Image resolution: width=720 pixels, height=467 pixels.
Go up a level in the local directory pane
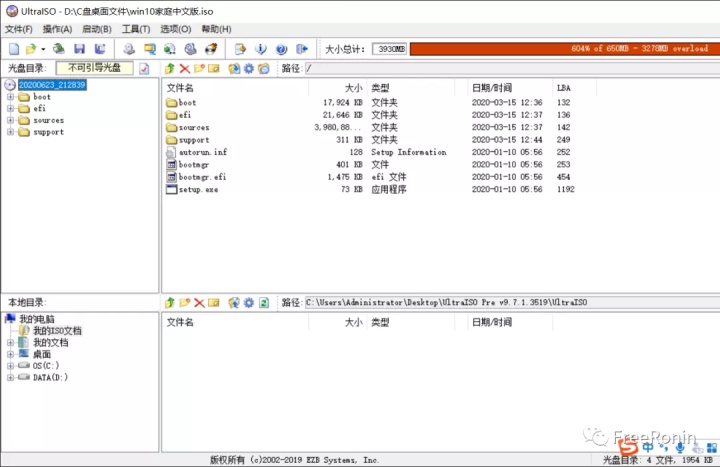(170, 303)
